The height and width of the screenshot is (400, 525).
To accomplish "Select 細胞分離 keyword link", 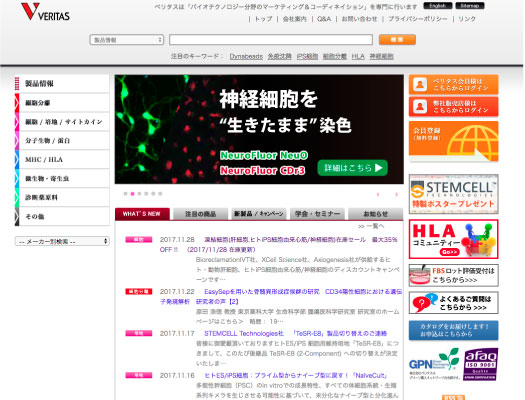I will [x=335, y=56].
